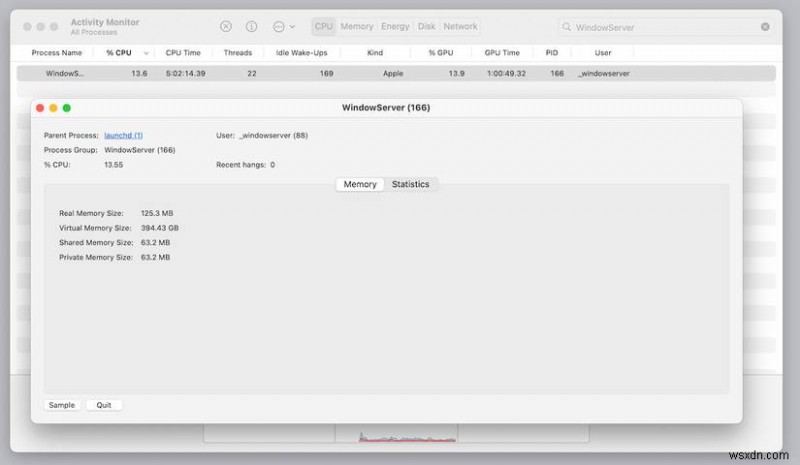Image resolution: width=800 pixels, height=465 pixels.
Task: Close the WindowServer (166) info window
Action: tap(40, 108)
